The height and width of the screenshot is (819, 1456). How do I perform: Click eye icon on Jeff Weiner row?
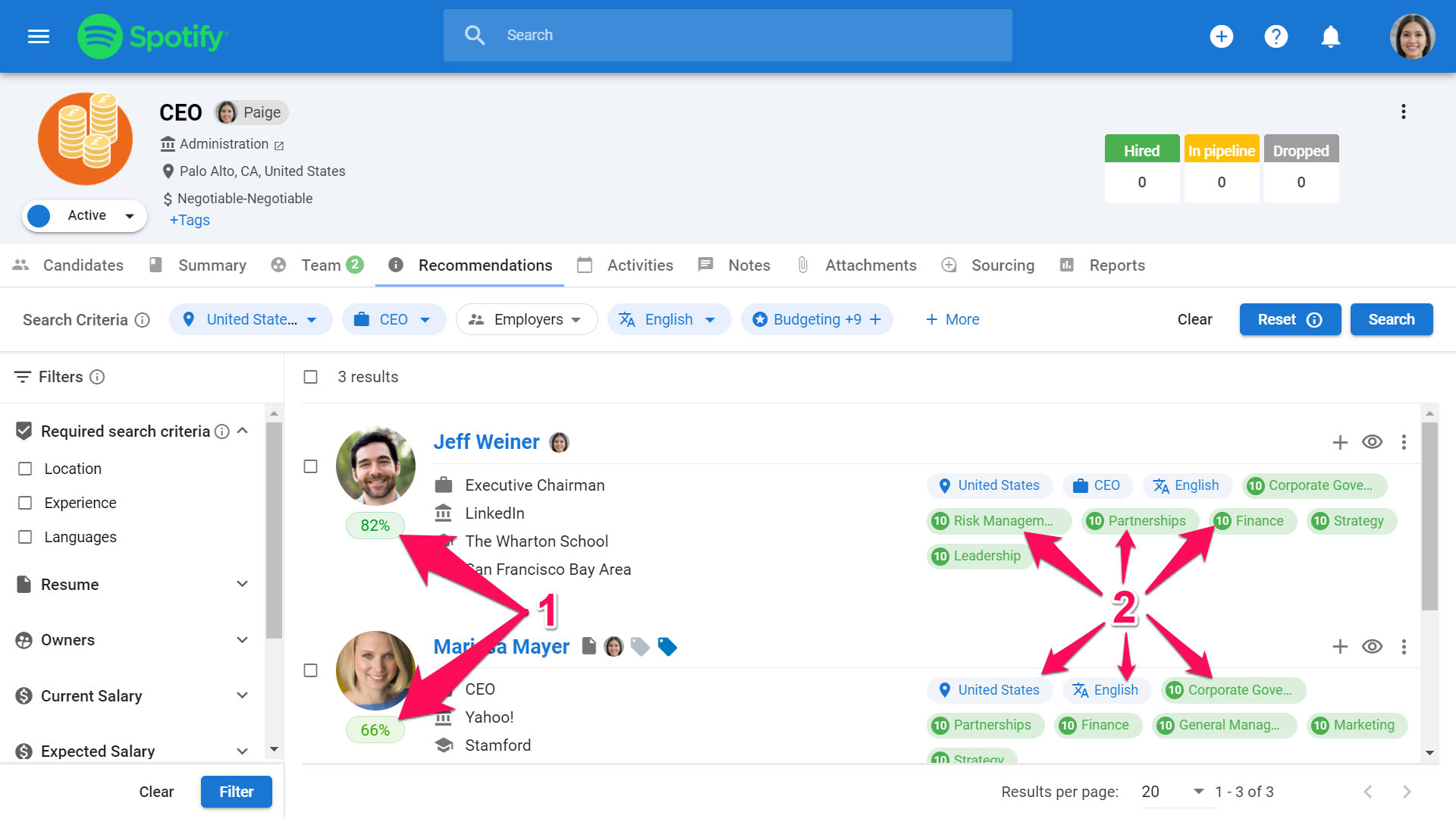click(x=1372, y=442)
